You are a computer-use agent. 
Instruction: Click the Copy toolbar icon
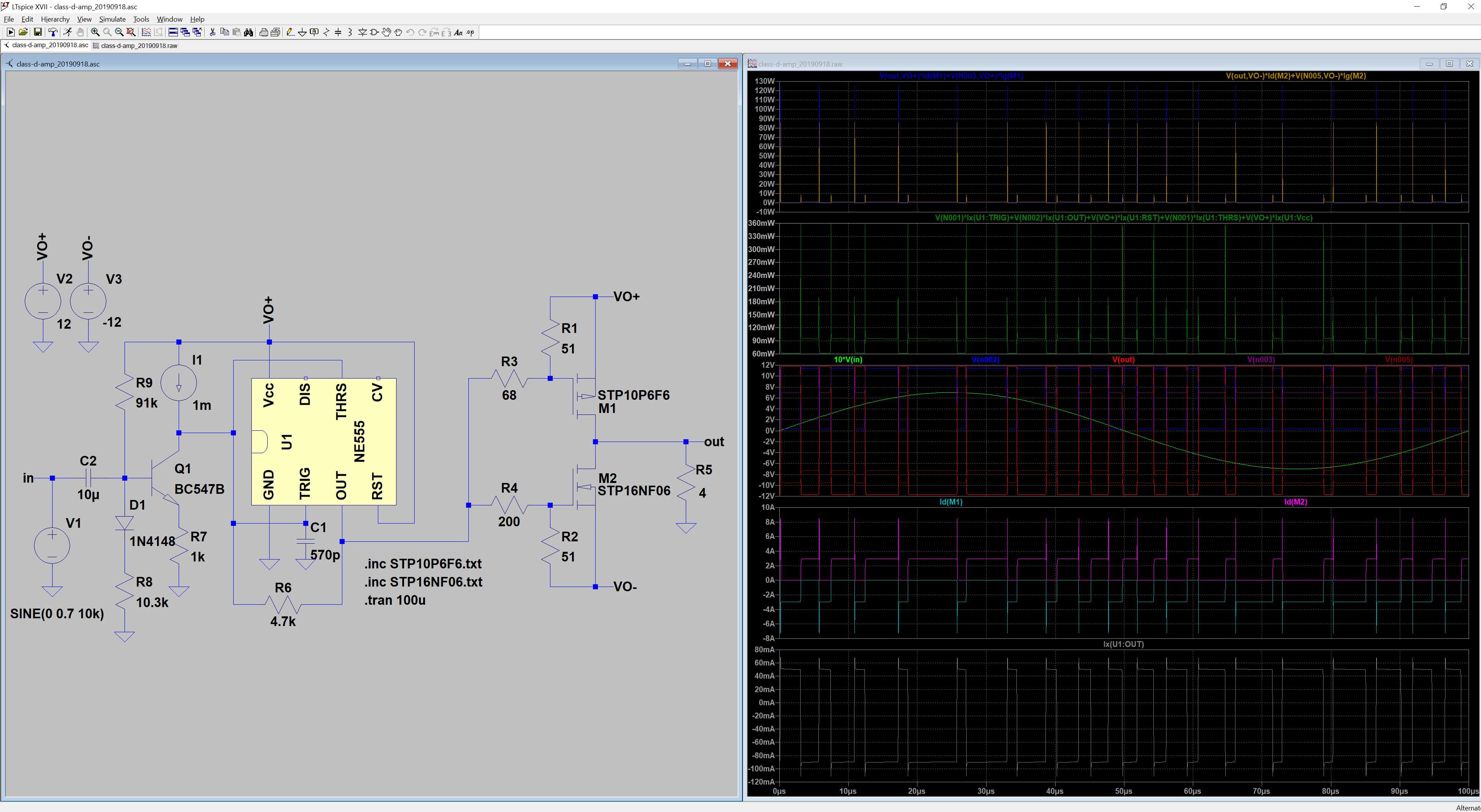[x=224, y=32]
